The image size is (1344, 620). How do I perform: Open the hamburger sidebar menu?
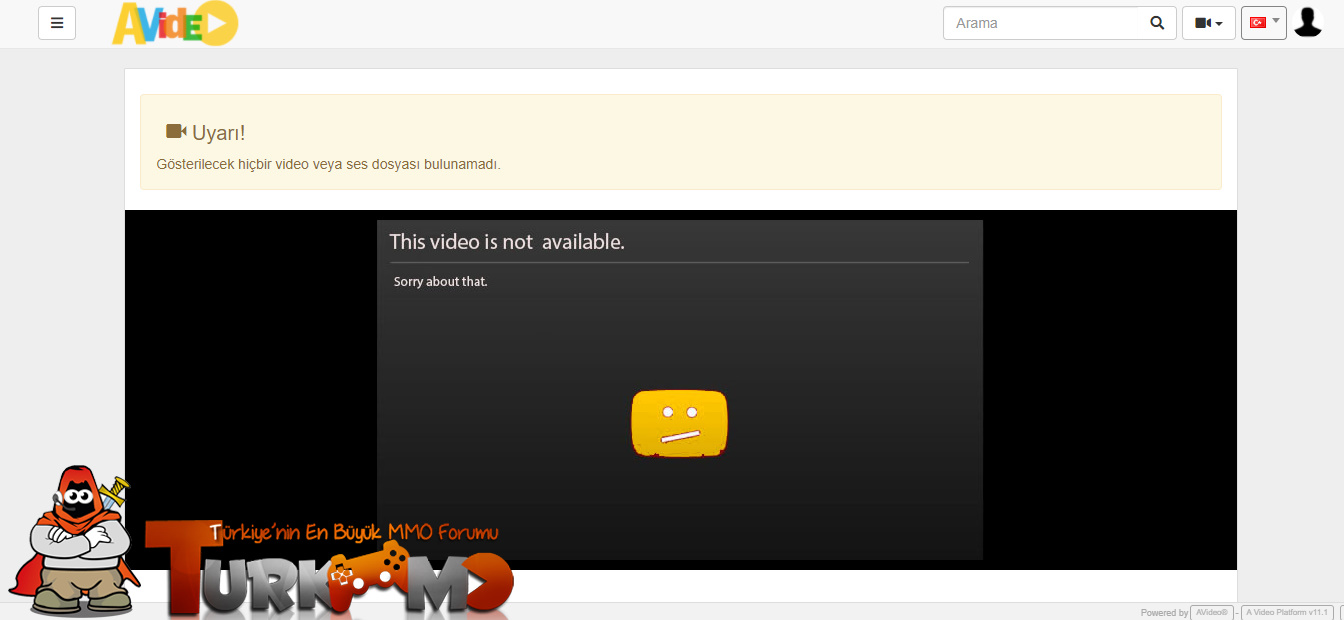pyautogui.click(x=57, y=23)
